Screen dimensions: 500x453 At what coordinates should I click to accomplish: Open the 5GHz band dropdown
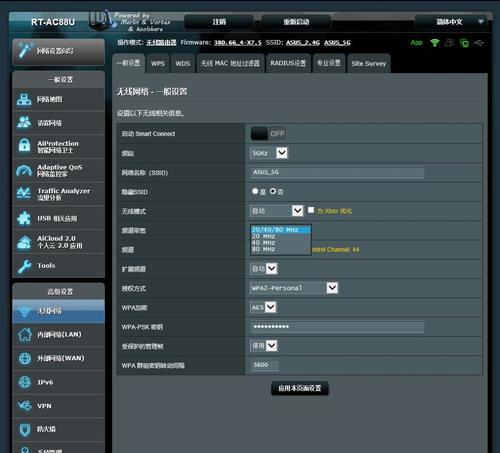pyautogui.click(x=269, y=153)
